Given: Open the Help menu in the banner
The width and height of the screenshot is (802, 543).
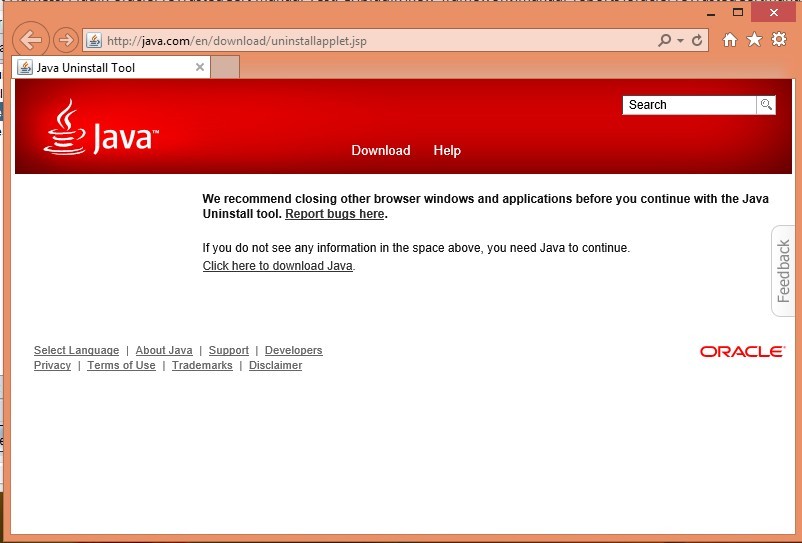Looking at the screenshot, I should tap(446, 150).
